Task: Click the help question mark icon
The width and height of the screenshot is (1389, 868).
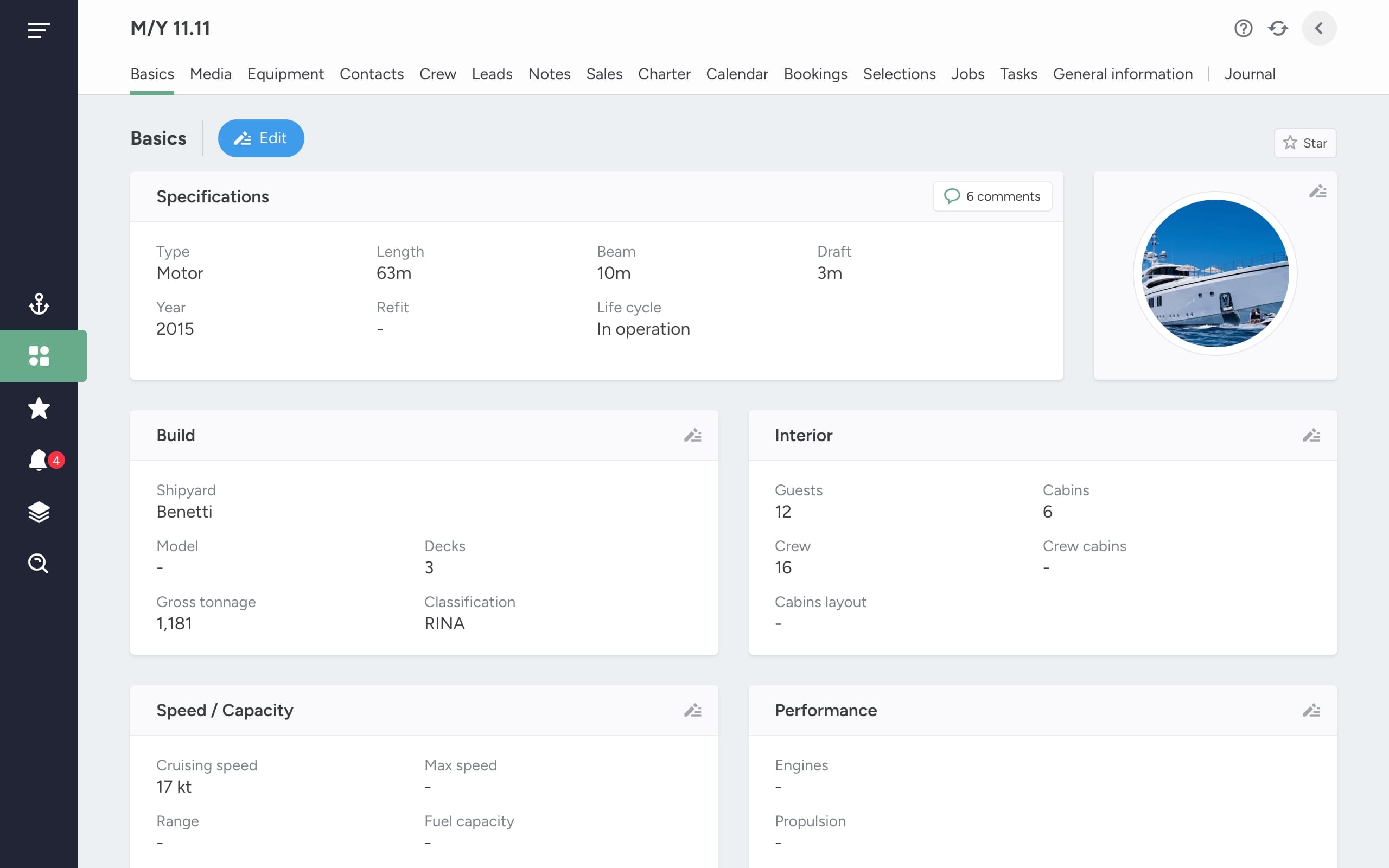Action: (1243, 28)
